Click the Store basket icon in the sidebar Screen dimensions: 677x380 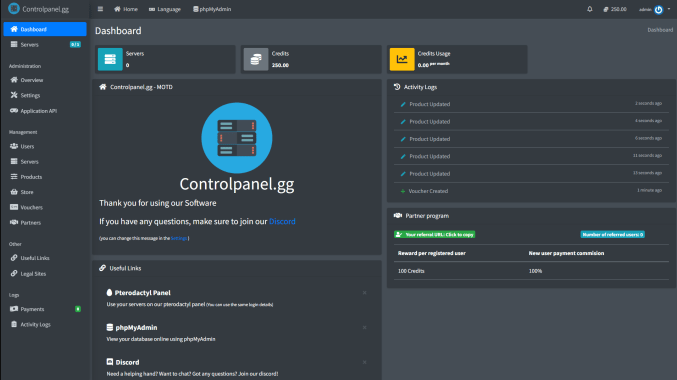point(14,192)
